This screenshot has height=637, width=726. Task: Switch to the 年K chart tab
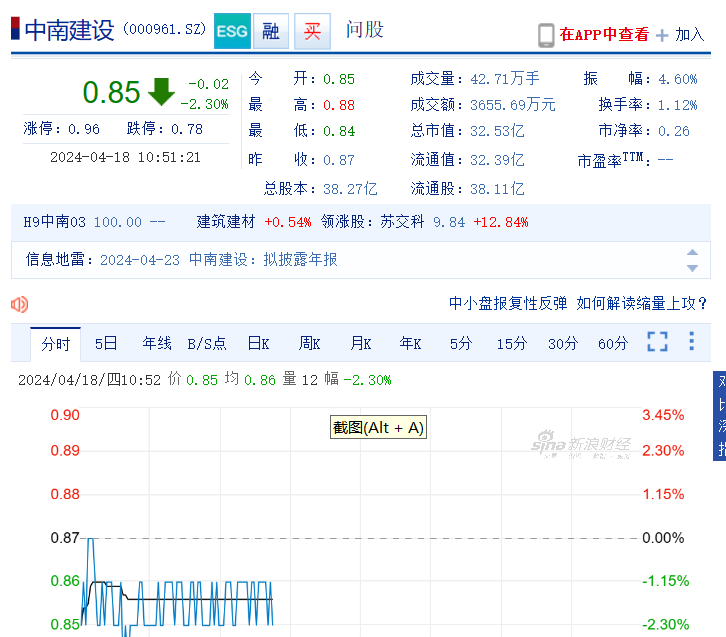tap(410, 343)
